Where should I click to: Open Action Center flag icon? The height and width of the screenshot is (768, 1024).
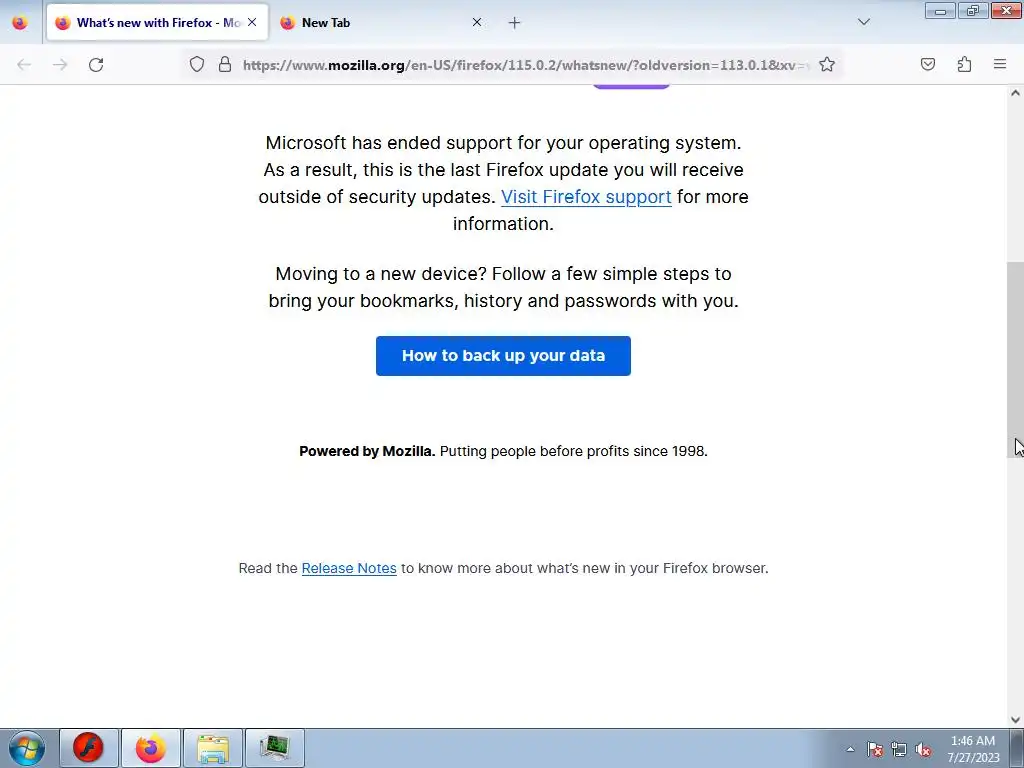[875, 749]
